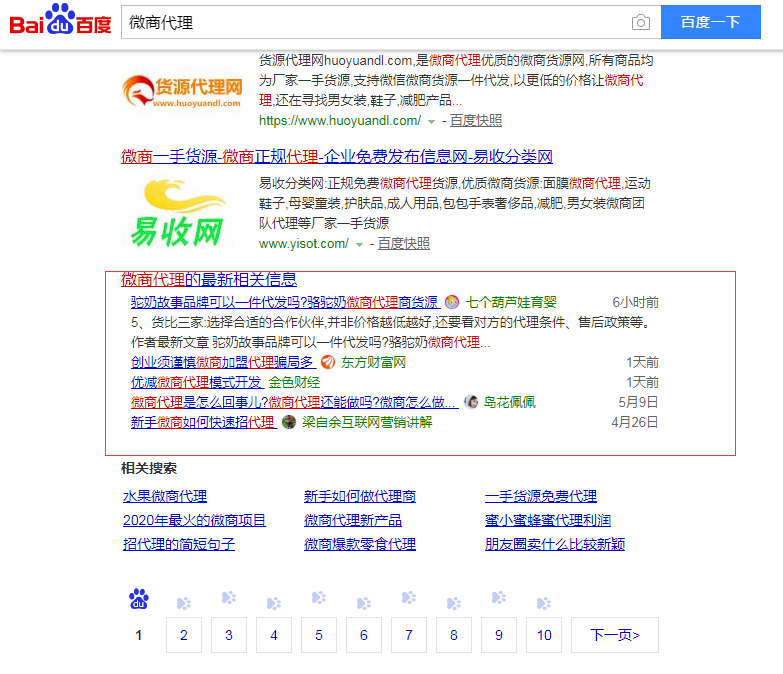This screenshot has width=783, height=674.
Task: Open related search 水果微商代理
Action: 164,496
